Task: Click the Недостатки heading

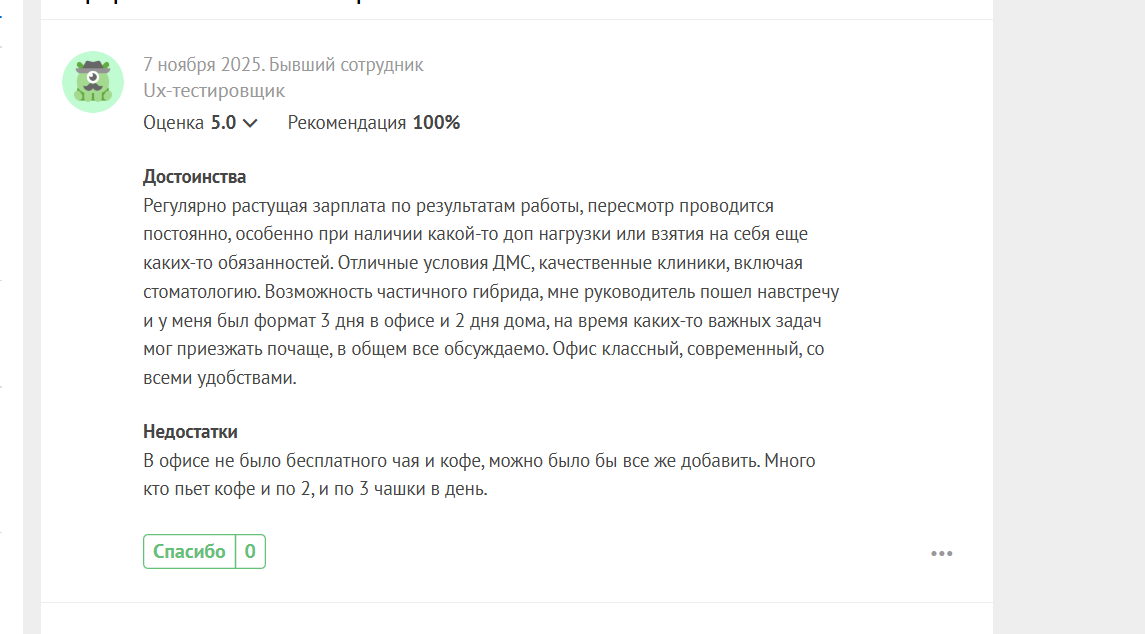Action: point(190,432)
